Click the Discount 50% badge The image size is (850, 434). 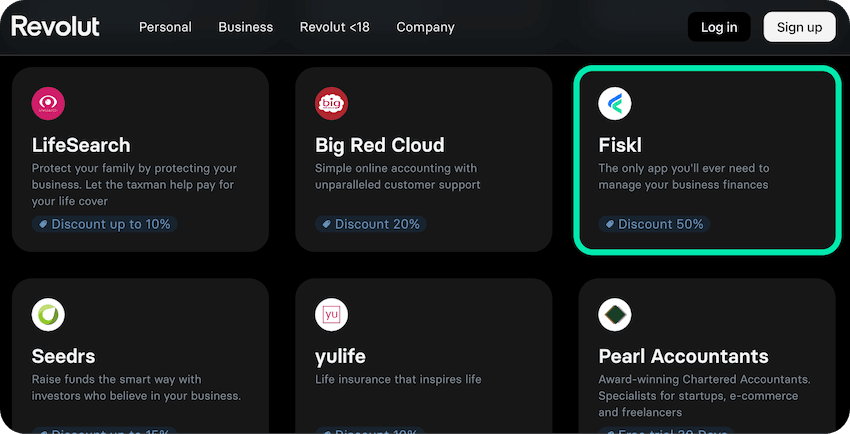[654, 224]
